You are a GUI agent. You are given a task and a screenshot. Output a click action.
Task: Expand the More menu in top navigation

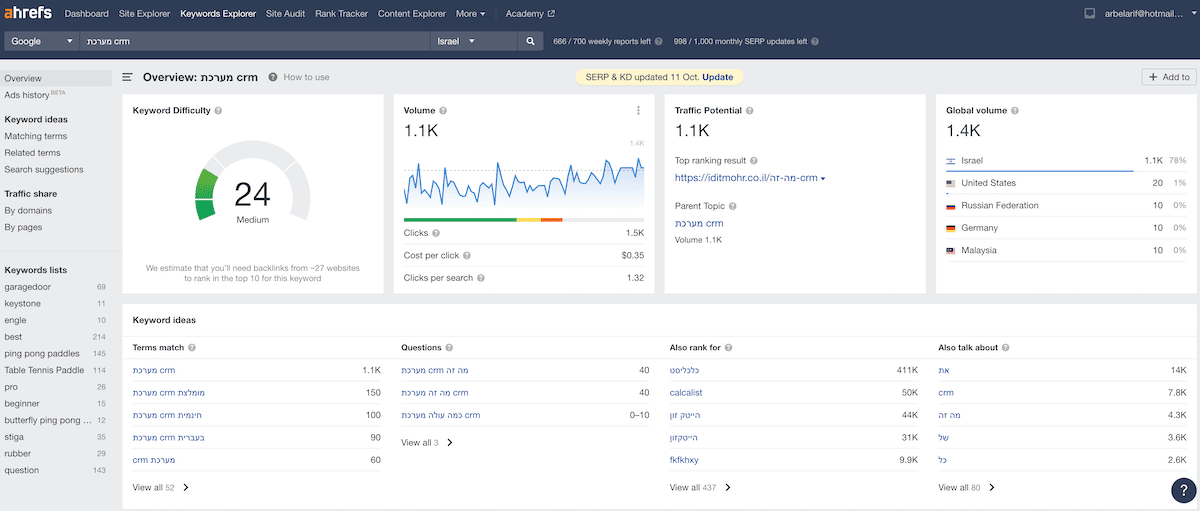pos(470,14)
